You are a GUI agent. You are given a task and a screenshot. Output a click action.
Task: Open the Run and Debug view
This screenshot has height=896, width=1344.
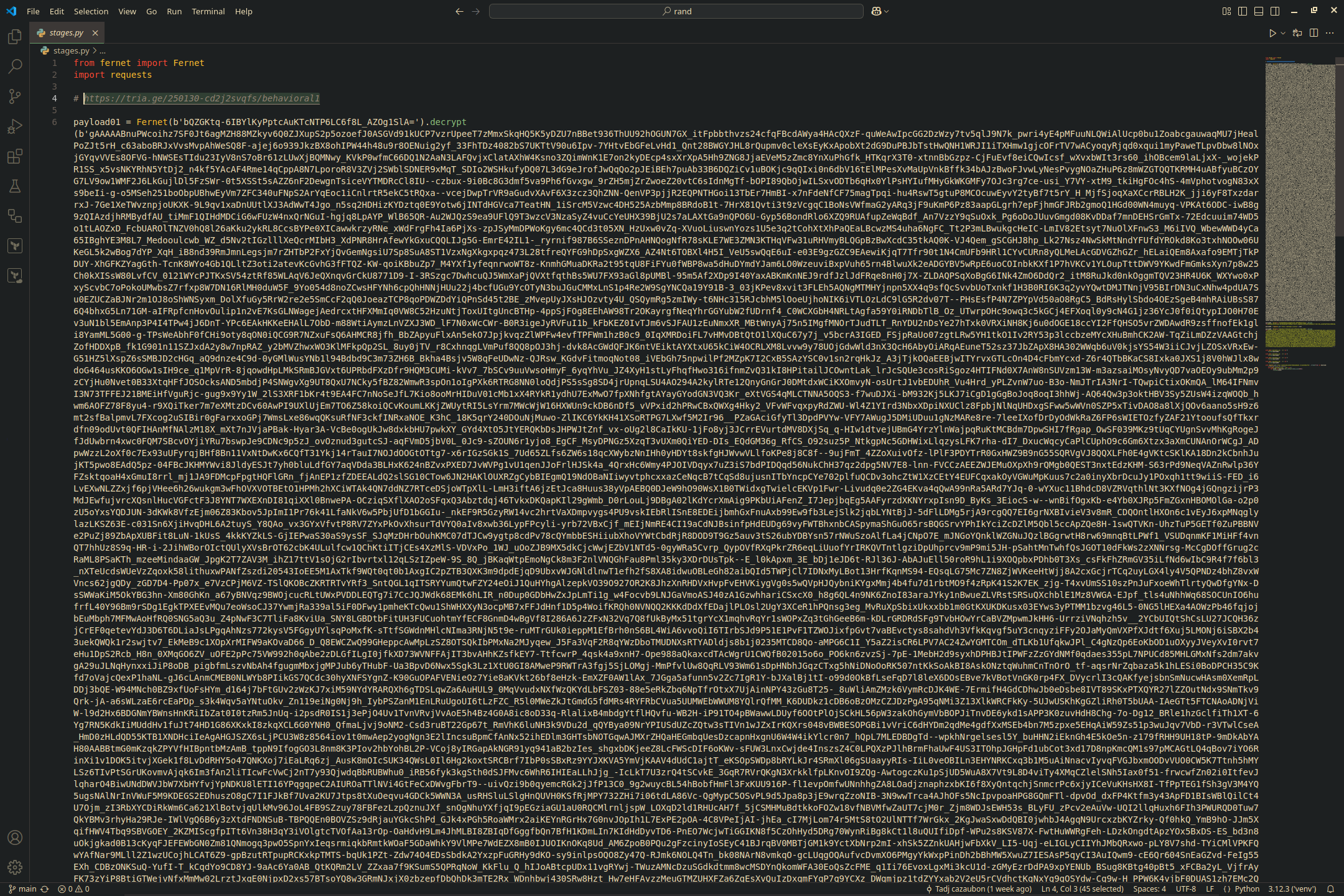coord(15,126)
